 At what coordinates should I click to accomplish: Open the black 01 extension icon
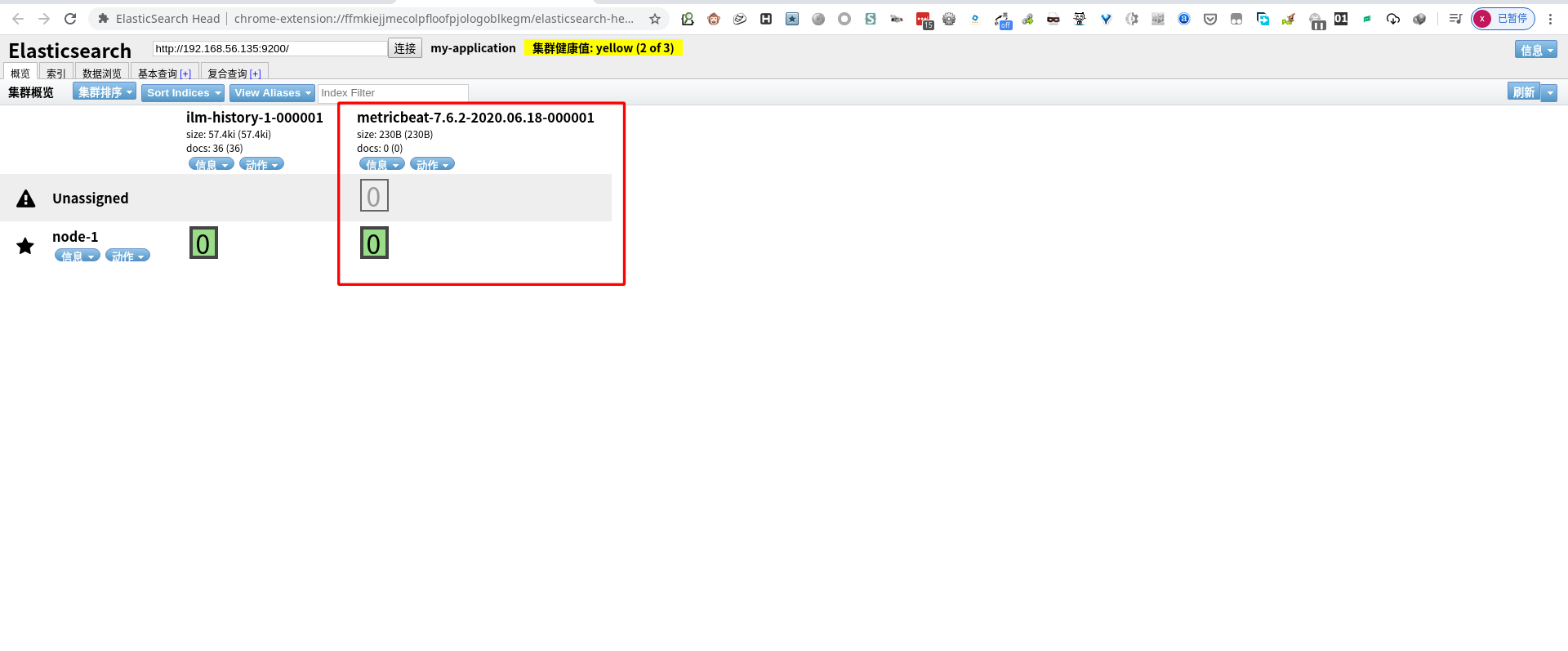1341,19
